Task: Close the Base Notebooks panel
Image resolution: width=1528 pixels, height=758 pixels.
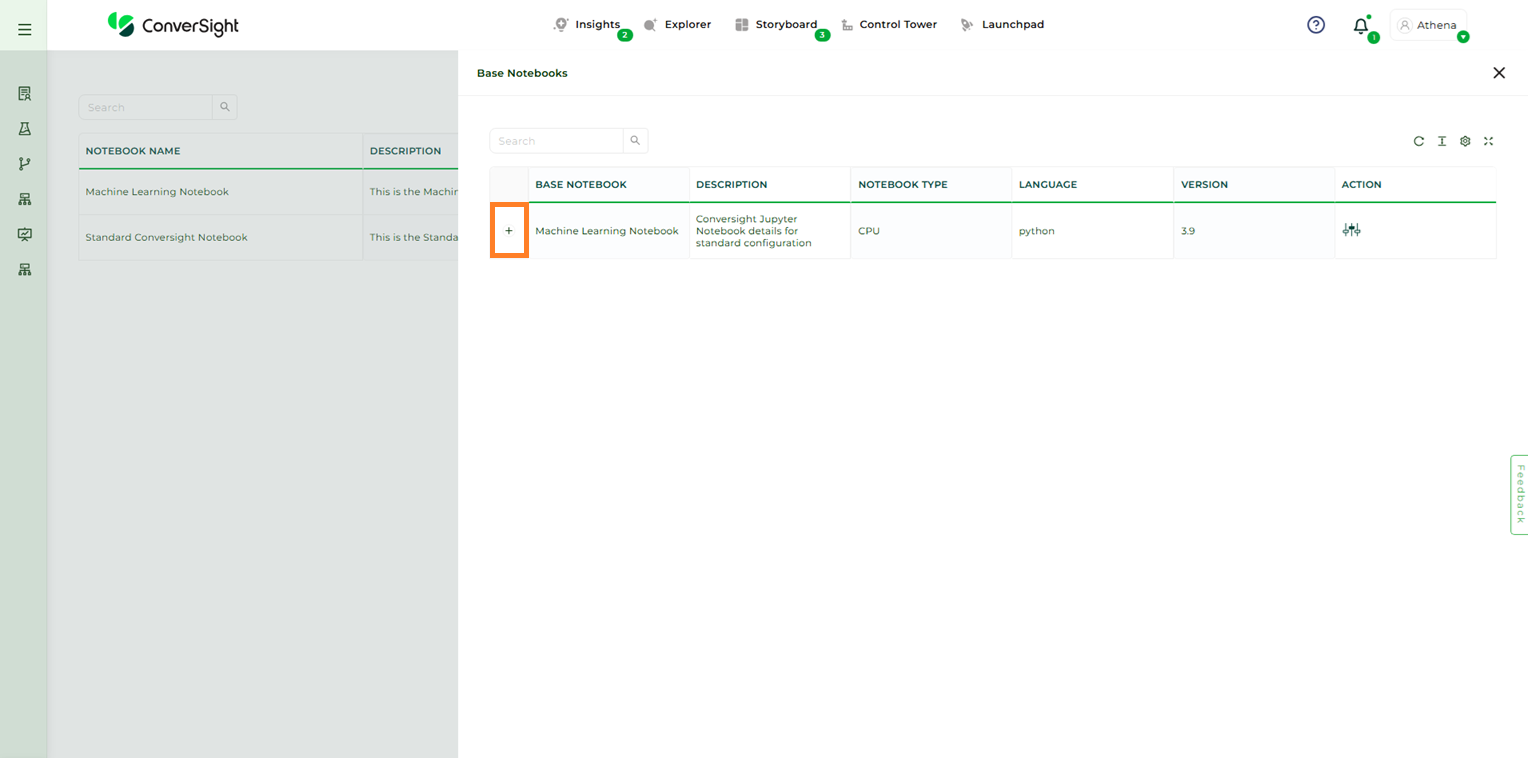Action: click(1498, 73)
